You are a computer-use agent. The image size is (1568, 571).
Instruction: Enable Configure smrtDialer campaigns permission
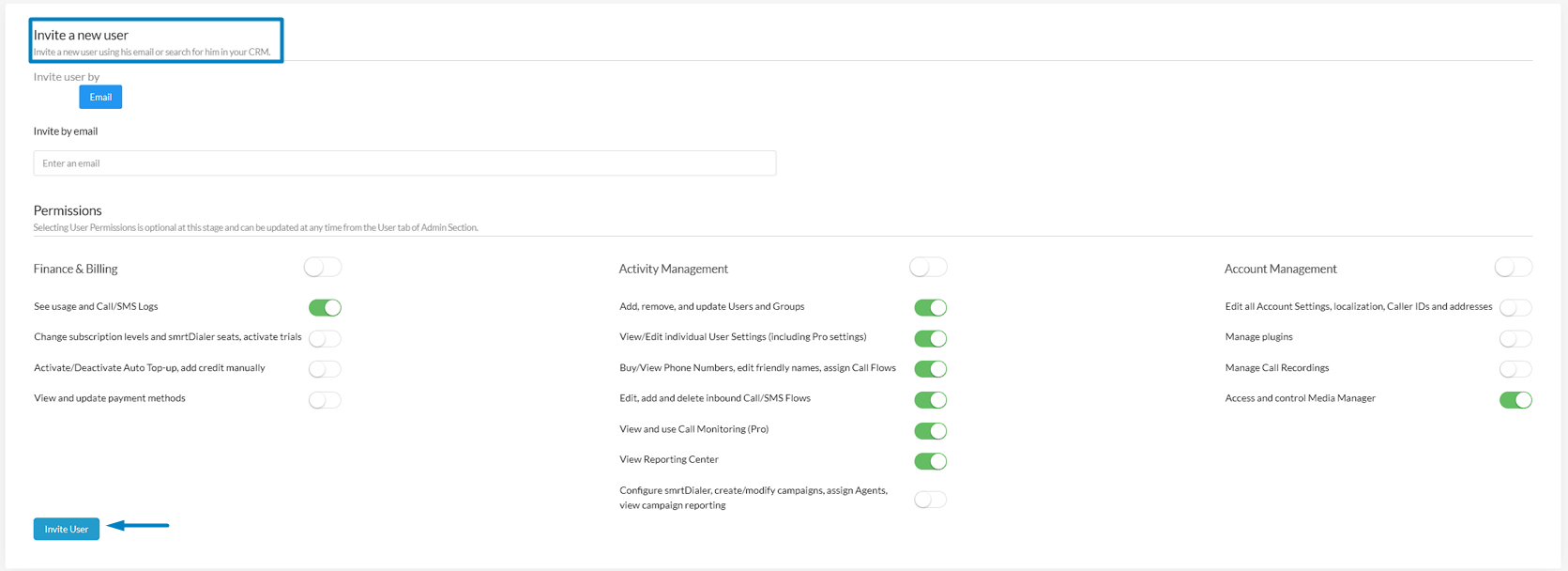(930, 500)
